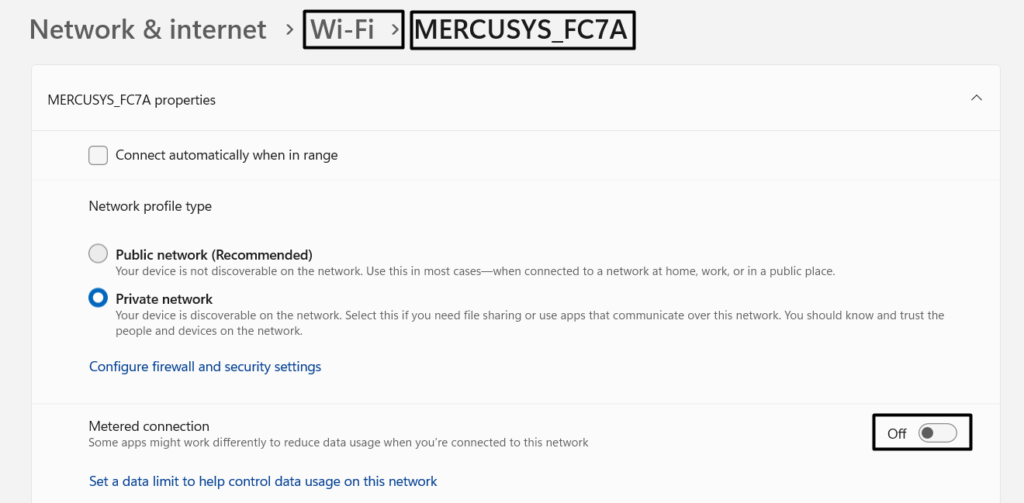The width and height of the screenshot is (1024, 503).
Task: Select the Public network radio button
Action: (x=98, y=254)
